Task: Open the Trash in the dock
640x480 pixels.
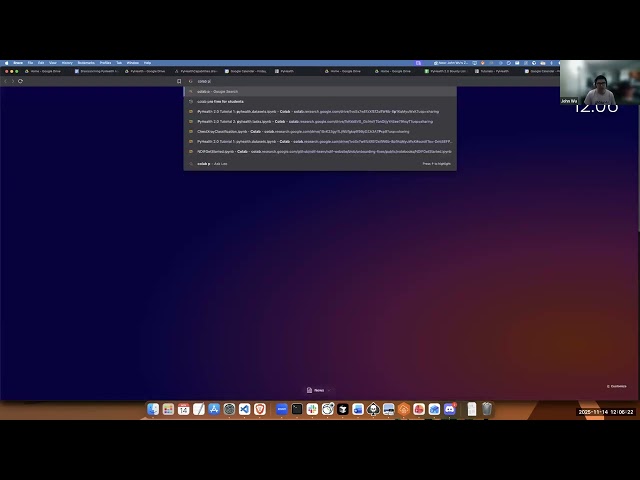Action: 487,409
